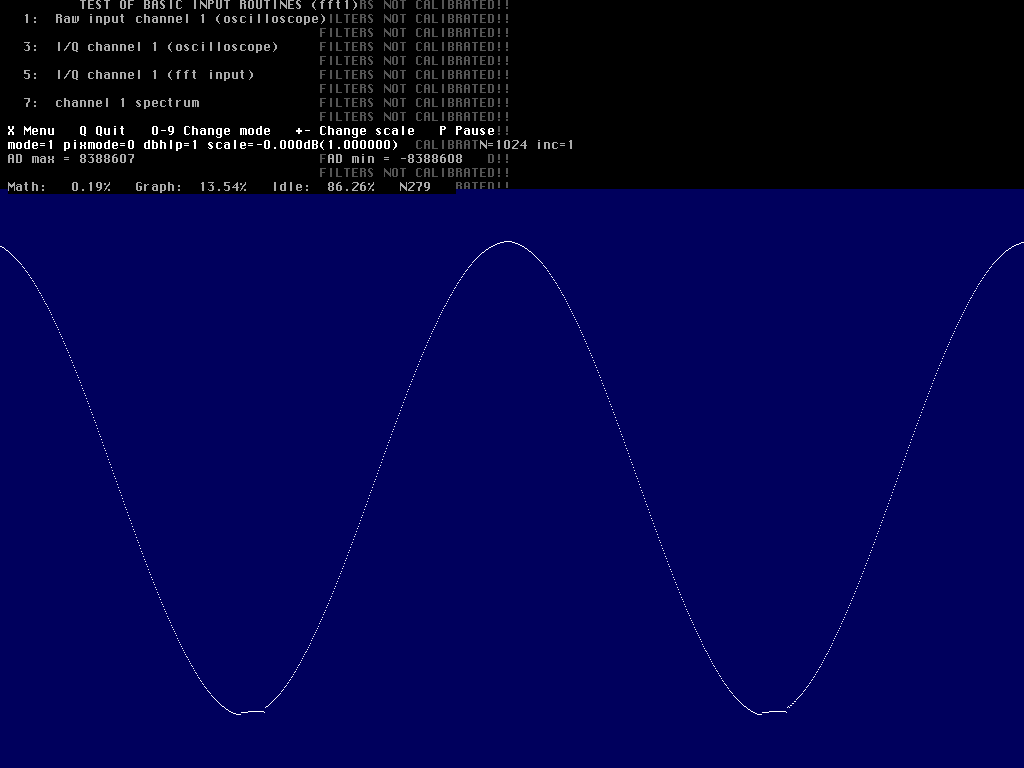Click the 'AD max = 8388607' readout
1024x768 pixels.
pyautogui.click(x=71, y=159)
